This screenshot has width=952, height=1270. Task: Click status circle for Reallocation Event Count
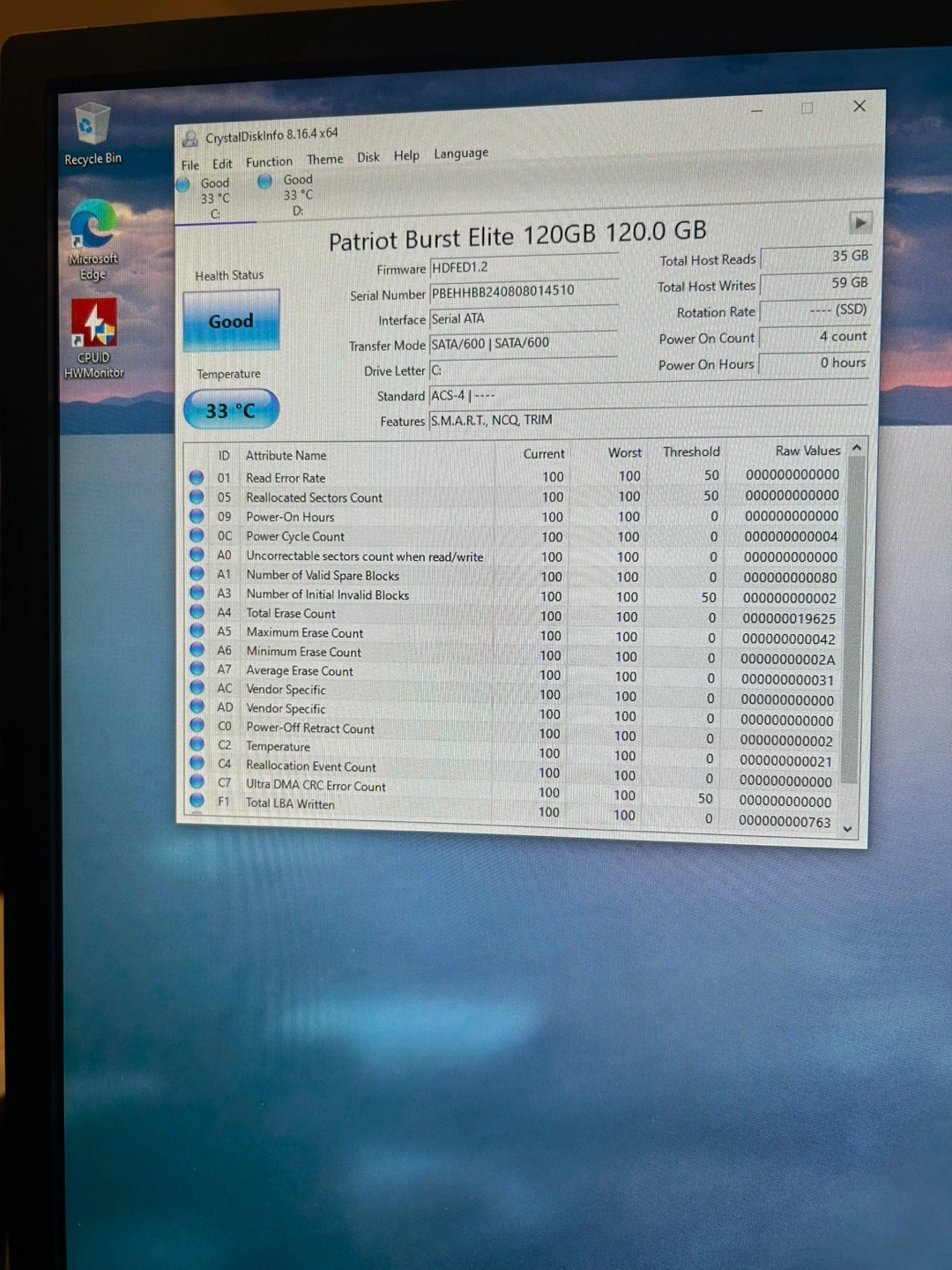point(197,763)
